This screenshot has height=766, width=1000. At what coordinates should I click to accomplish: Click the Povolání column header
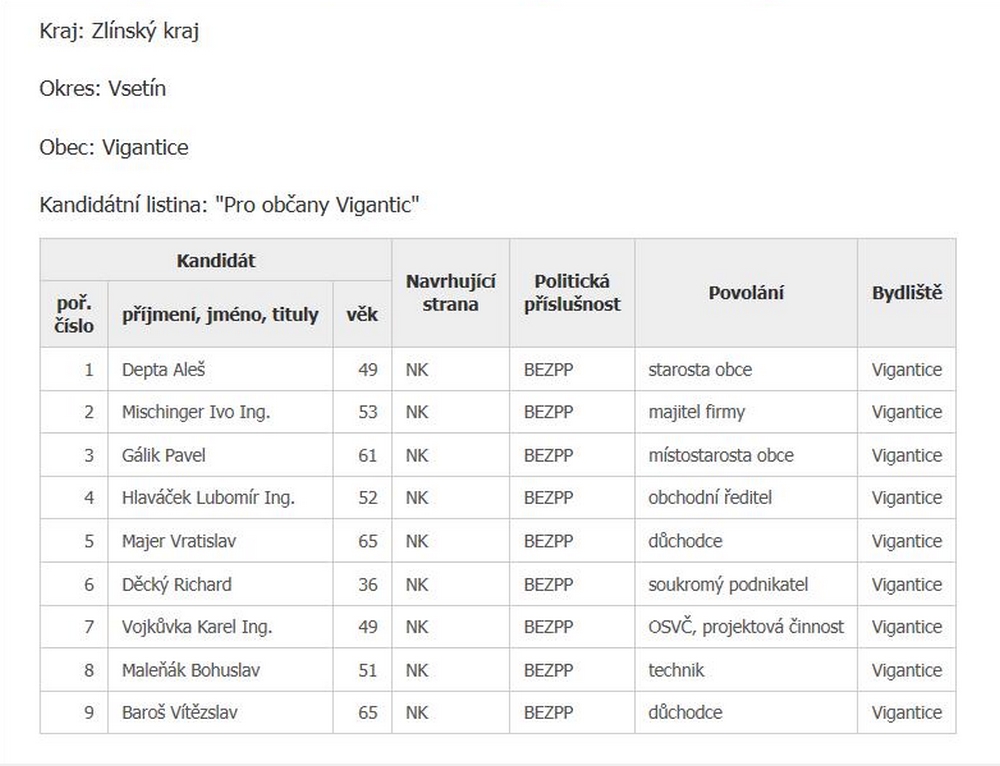(x=746, y=293)
